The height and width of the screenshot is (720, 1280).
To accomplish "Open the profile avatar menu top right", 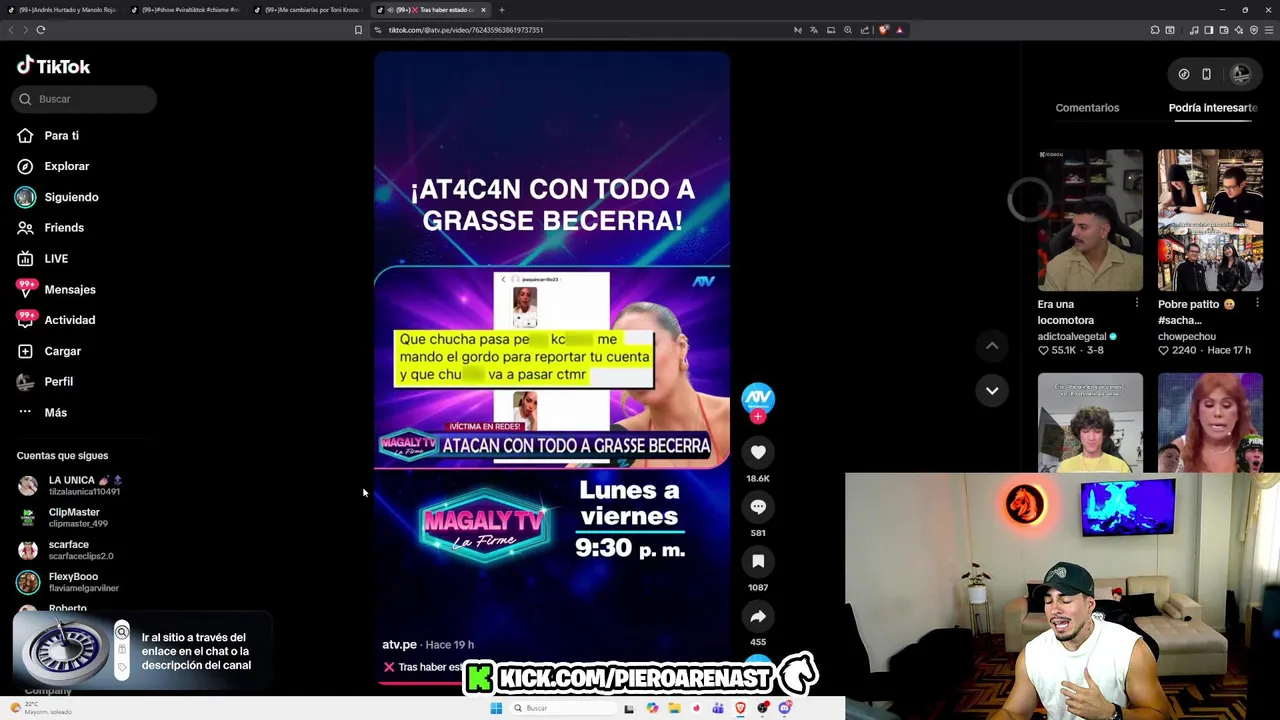I will point(1241,74).
